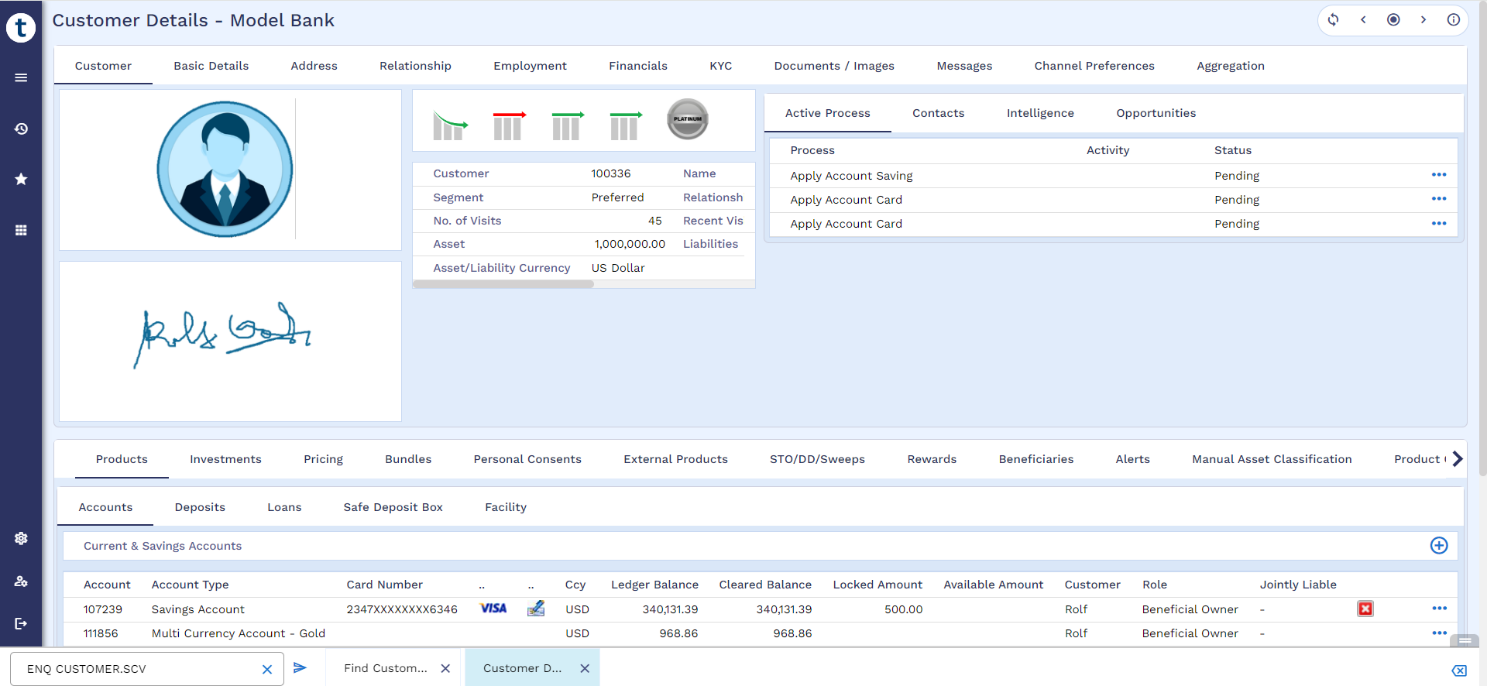Click the refresh icon in top toolbar

1333,20
